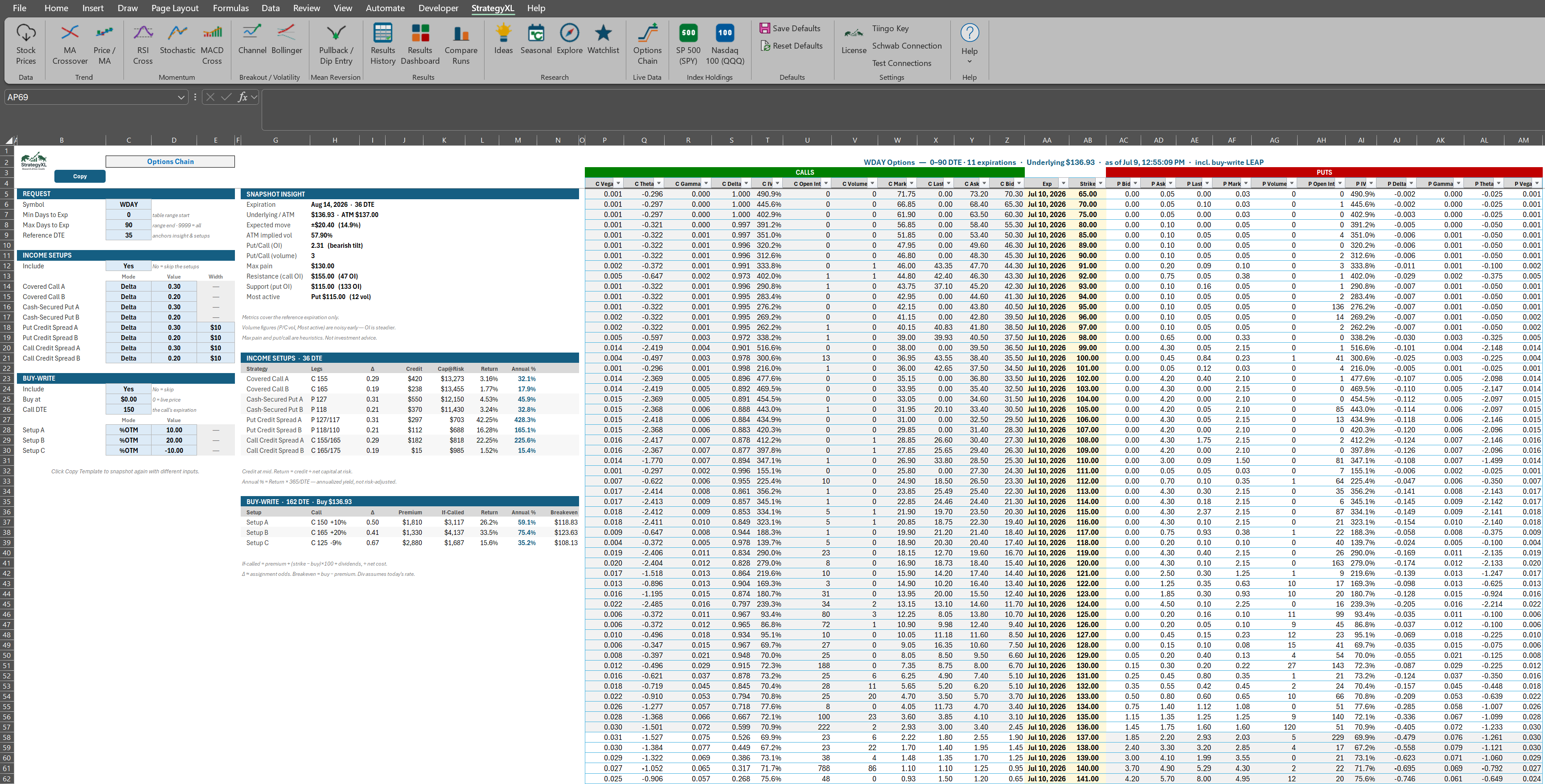Open the C Theta column filter
Viewport: 1545px width, 784px height.
[658, 184]
